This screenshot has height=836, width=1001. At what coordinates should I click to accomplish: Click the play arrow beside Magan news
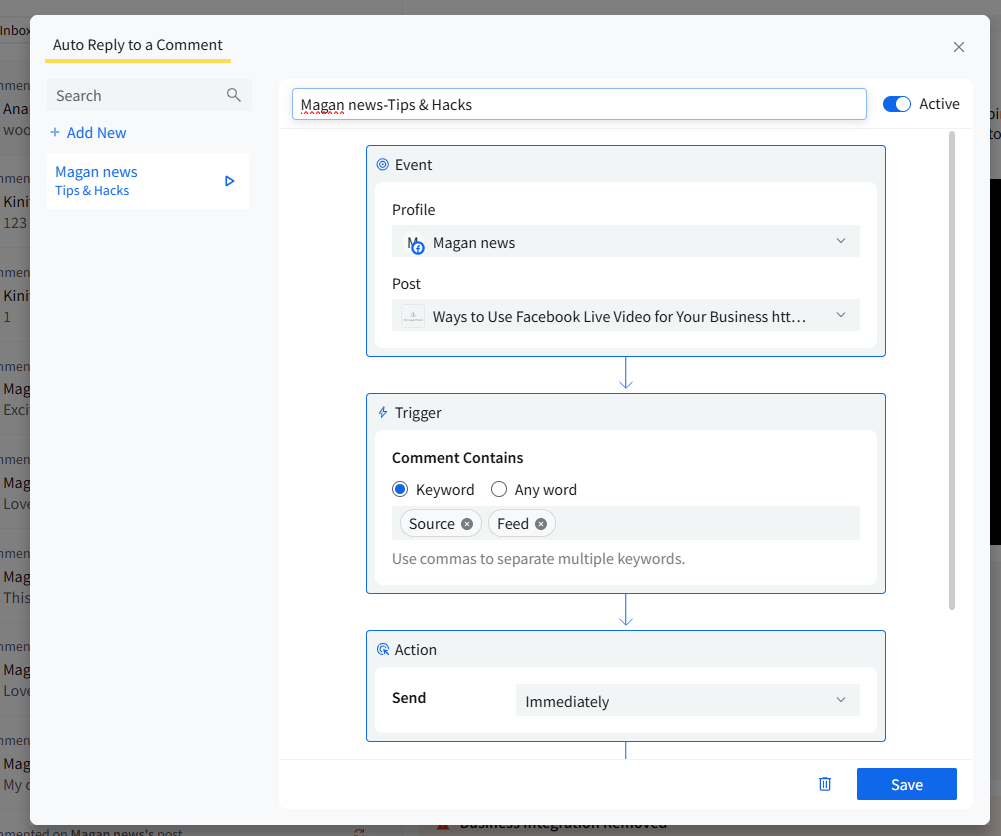point(230,181)
